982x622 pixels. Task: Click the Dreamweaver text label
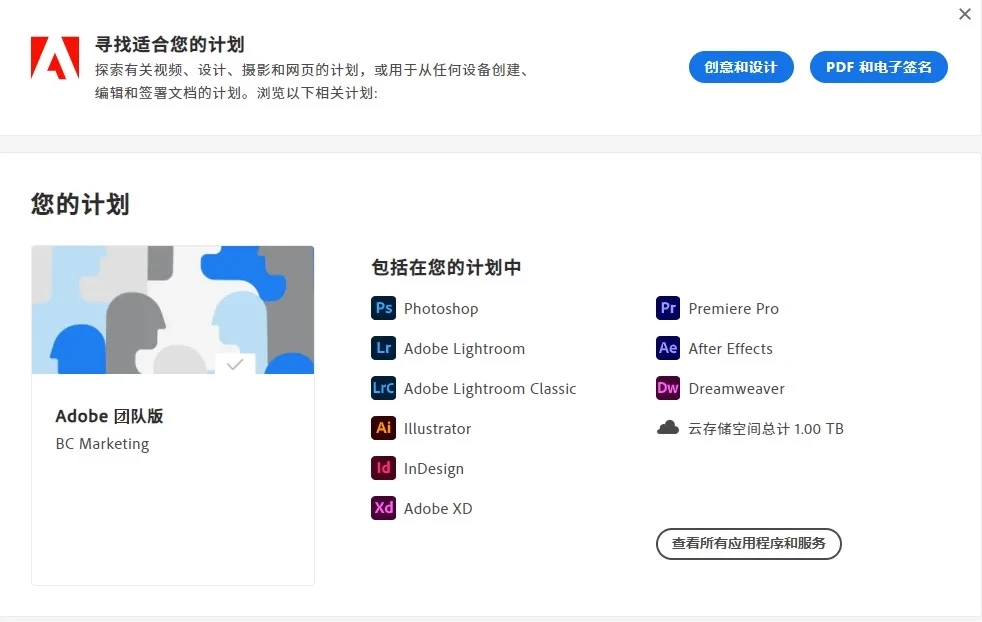click(736, 389)
